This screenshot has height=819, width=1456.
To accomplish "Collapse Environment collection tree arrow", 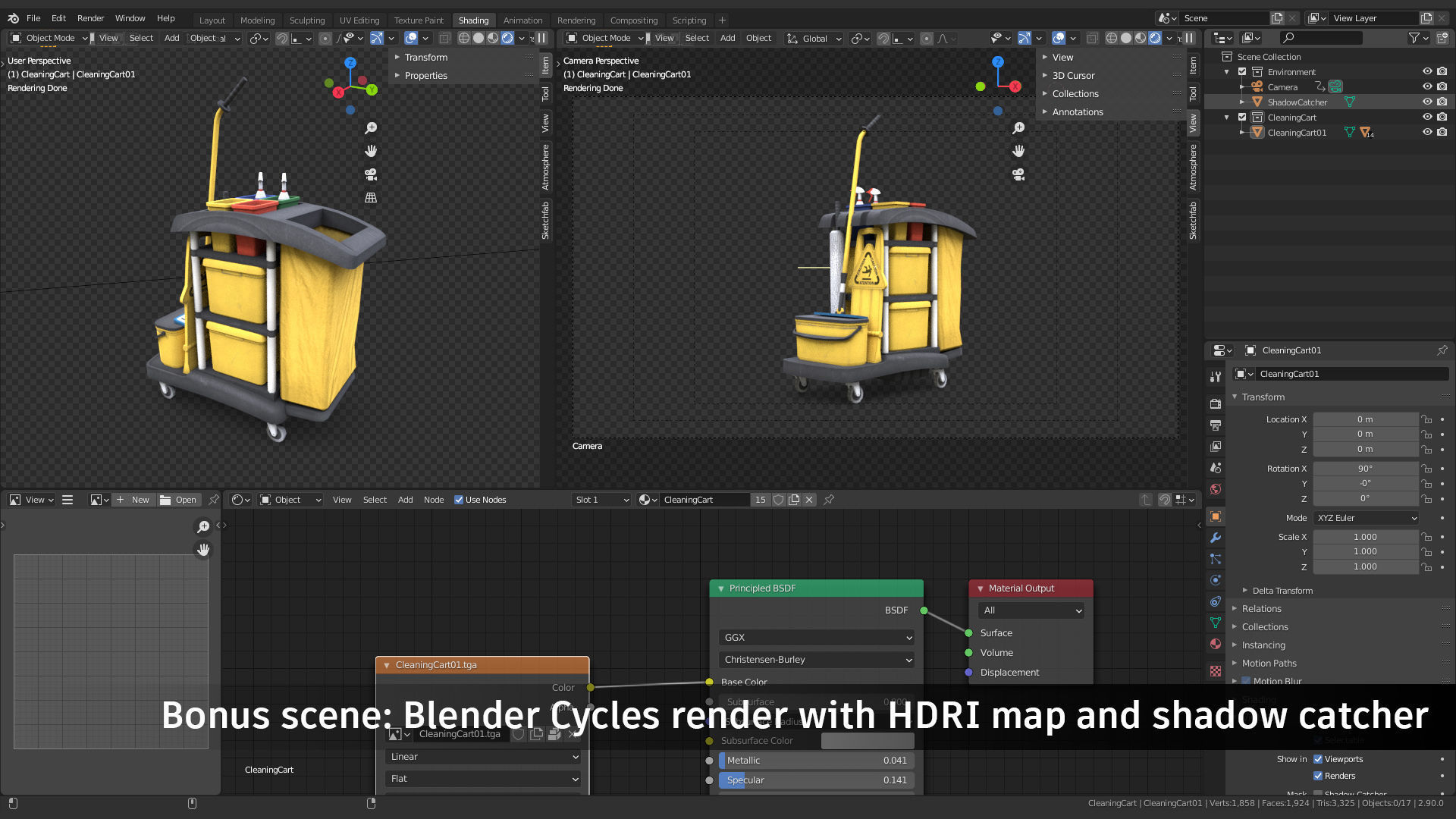I will pos(1227,72).
